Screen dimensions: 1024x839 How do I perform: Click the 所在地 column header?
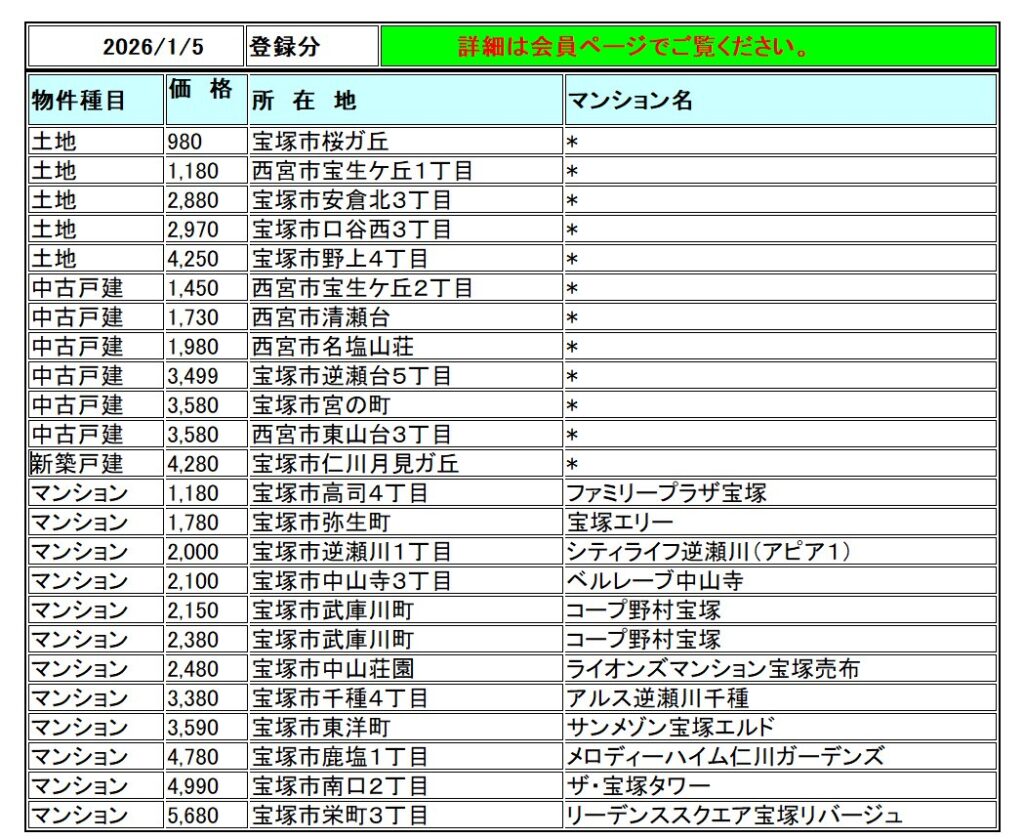(405, 100)
